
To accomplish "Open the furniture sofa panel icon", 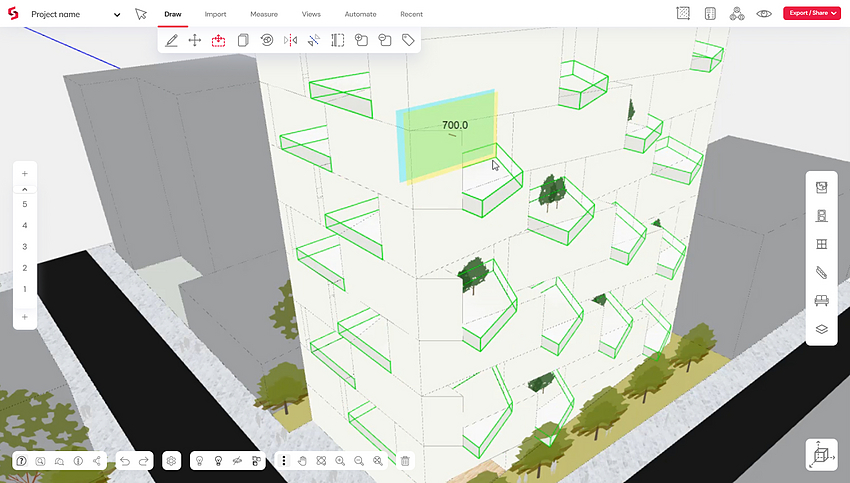I will pos(821,300).
